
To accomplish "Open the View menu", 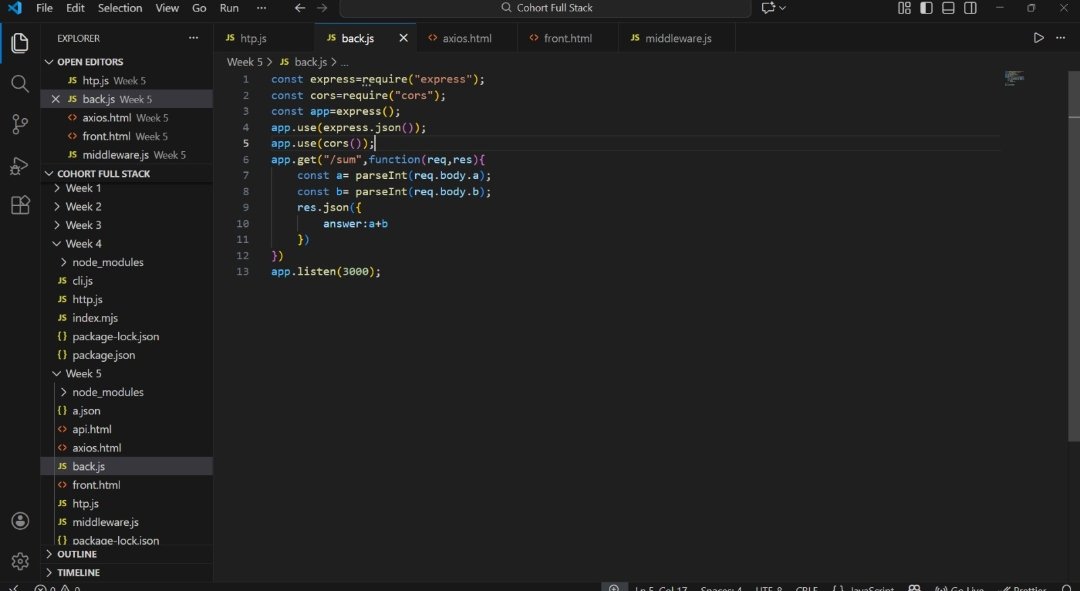I will pos(167,8).
